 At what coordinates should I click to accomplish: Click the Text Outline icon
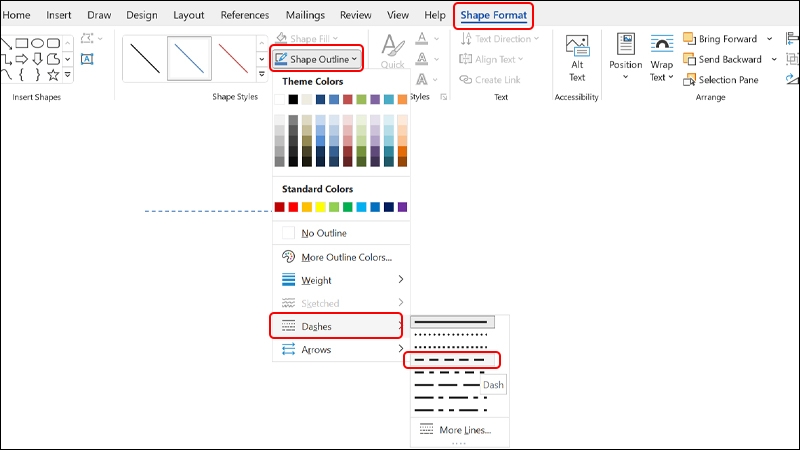422,59
